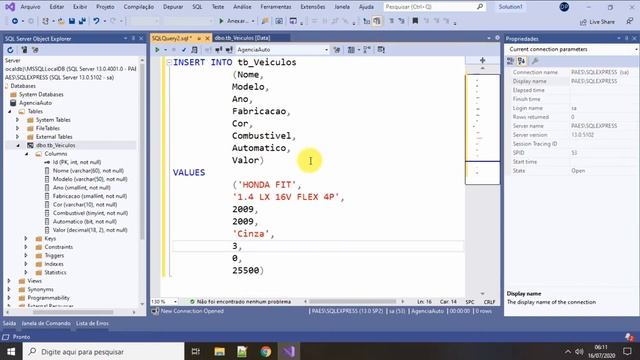Open the zoom level 130% dropdown

click(x=176, y=302)
